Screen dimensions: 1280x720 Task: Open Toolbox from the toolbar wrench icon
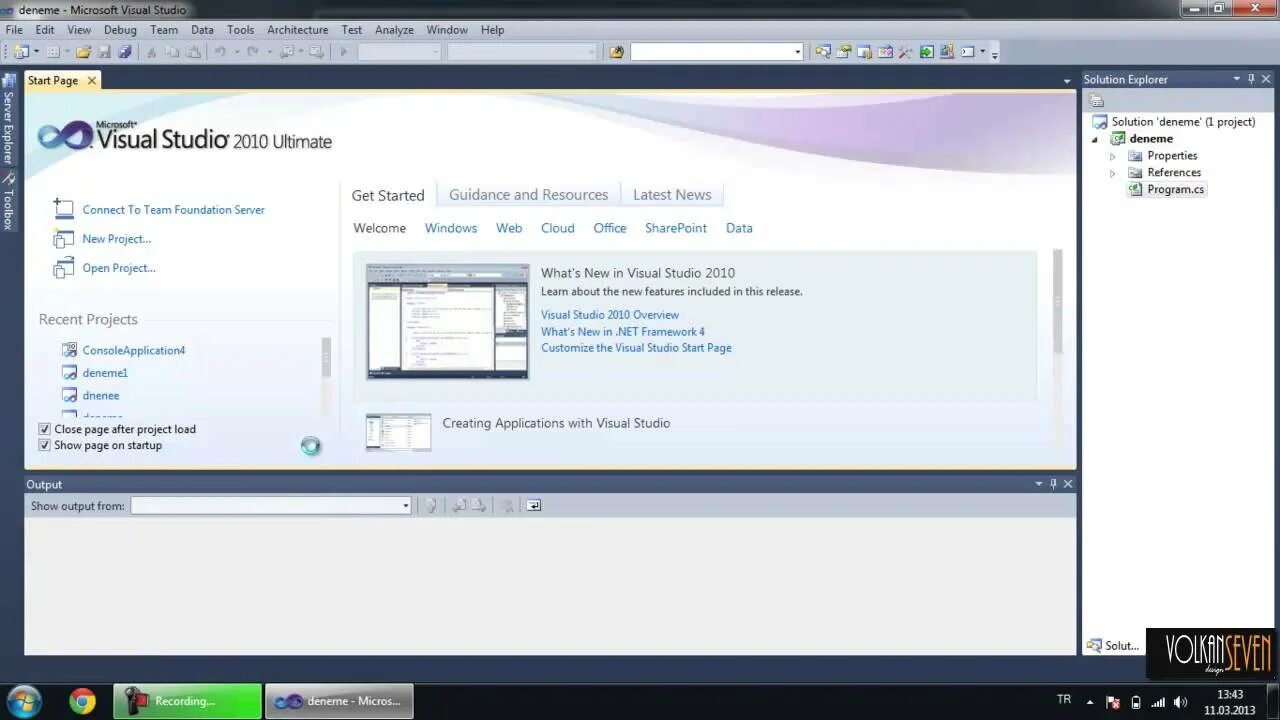coord(905,52)
